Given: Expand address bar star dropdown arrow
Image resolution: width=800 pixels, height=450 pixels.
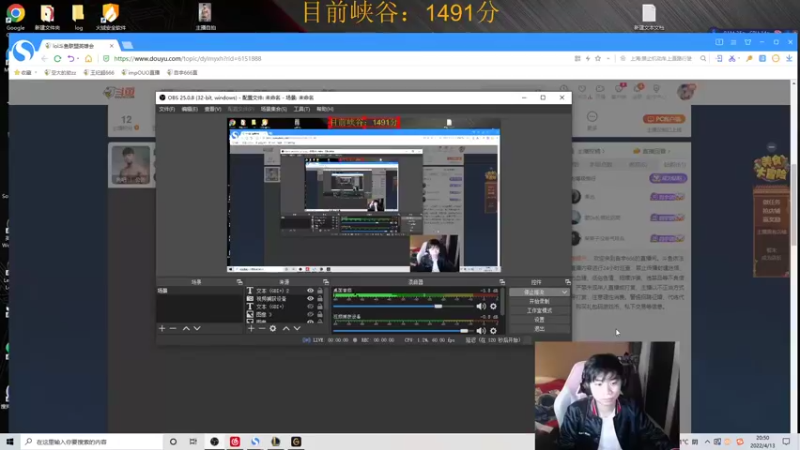Looking at the screenshot, I should pyautogui.click(x=608, y=59).
